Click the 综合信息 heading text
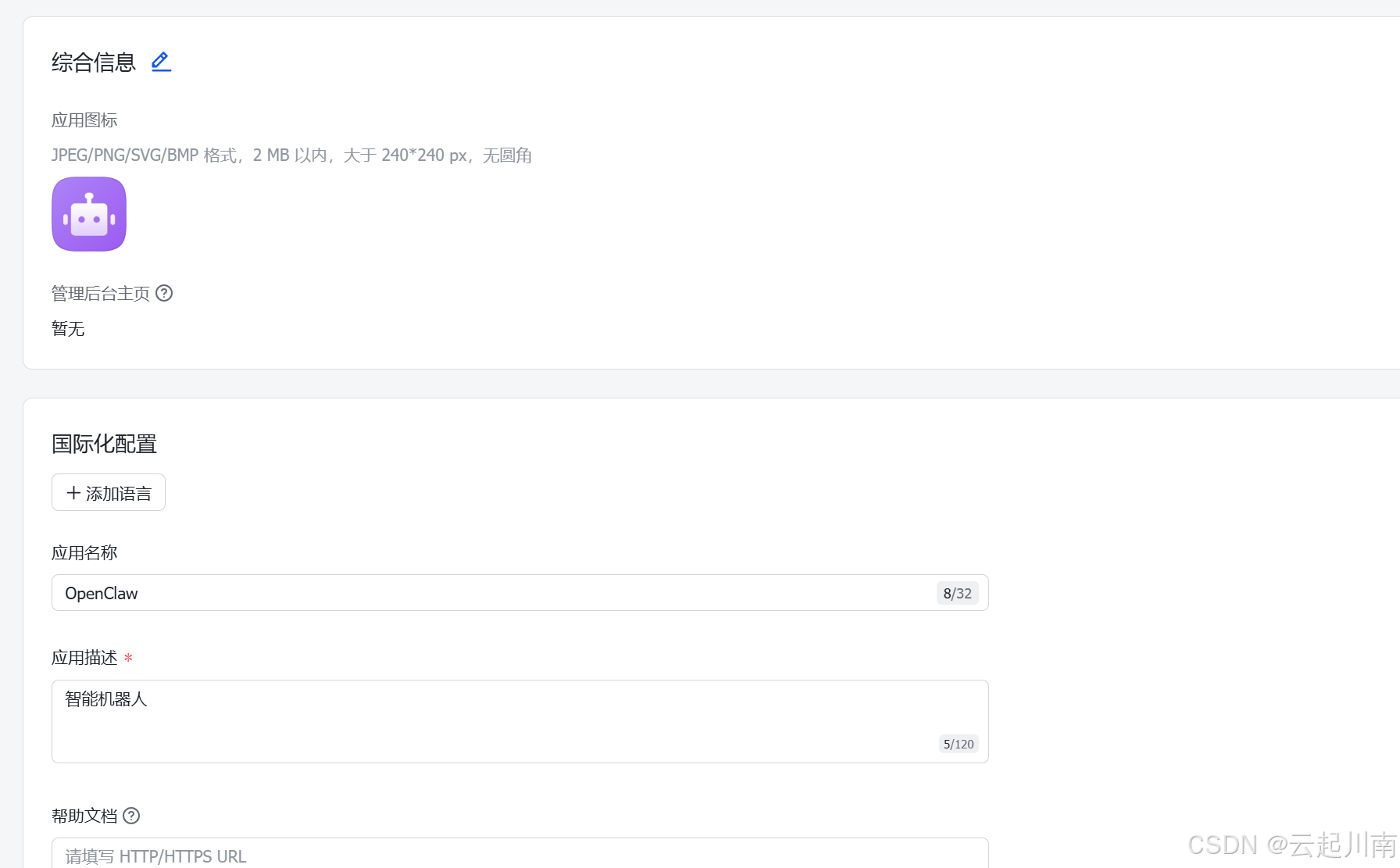The height and width of the screenshot is (868, 1400). (94, 63)
